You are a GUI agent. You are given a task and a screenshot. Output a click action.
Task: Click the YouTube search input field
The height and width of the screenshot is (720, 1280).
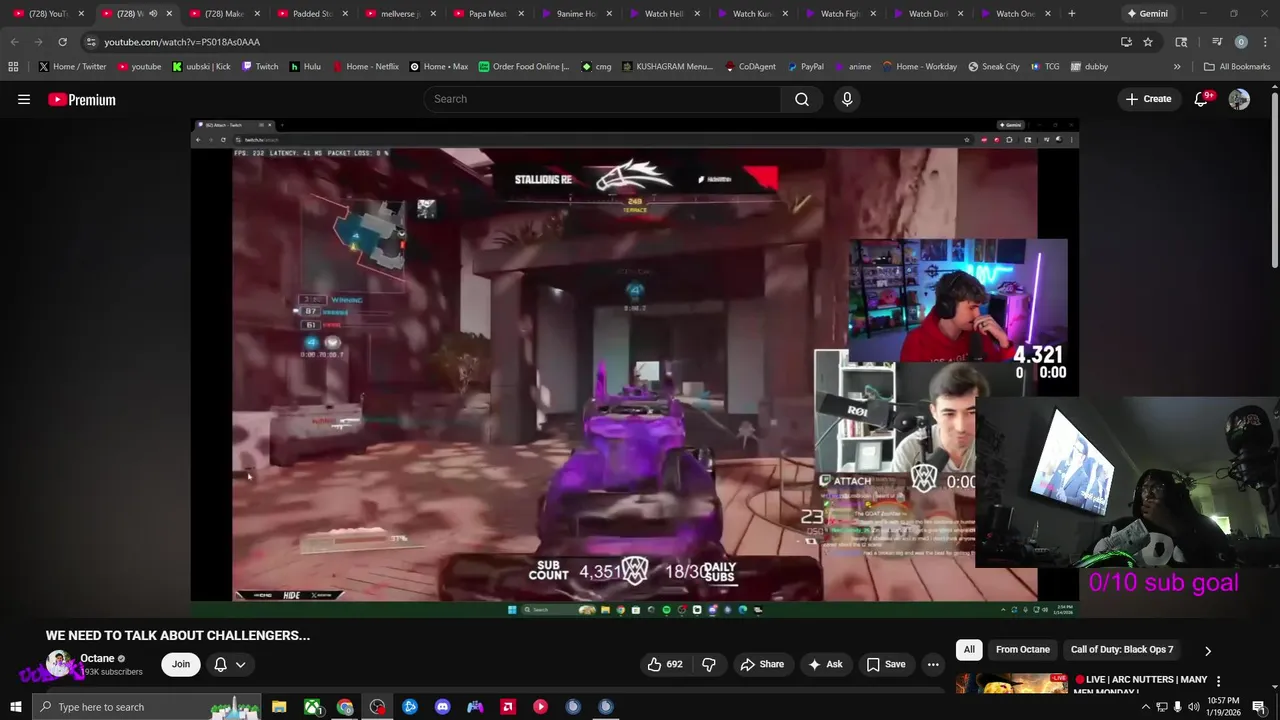[x=603, y=99]
